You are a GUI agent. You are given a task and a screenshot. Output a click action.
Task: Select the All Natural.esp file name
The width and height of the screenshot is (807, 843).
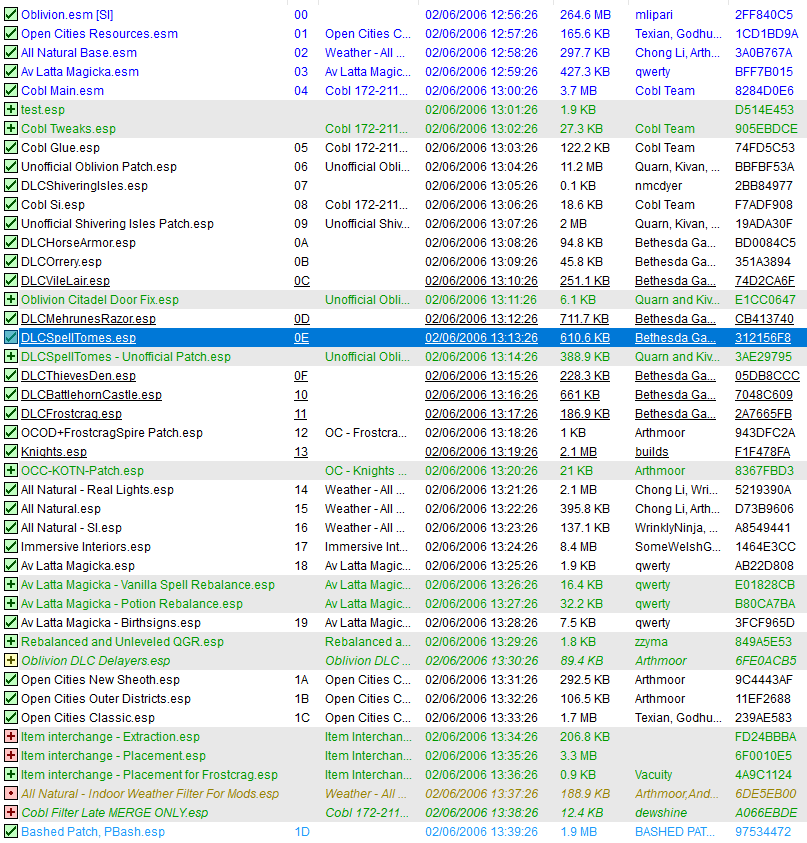tap(61, 509)
